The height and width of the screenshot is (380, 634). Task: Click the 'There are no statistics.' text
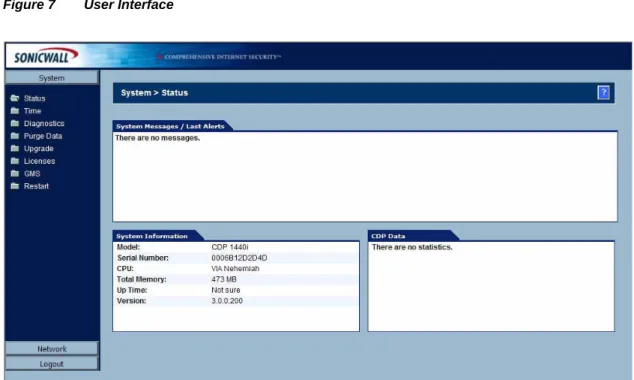click(412, 247)
